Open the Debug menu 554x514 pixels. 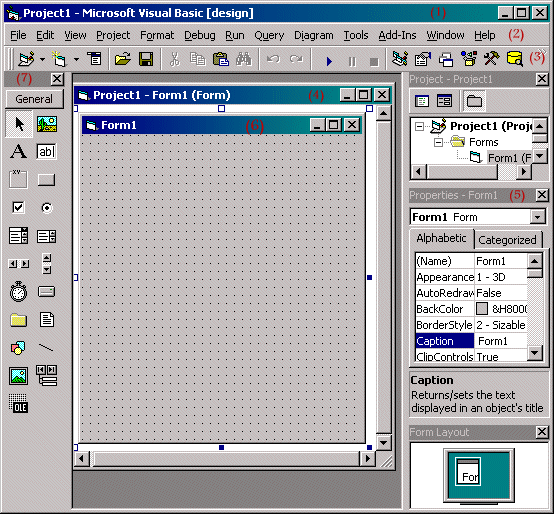pos(200,35)
